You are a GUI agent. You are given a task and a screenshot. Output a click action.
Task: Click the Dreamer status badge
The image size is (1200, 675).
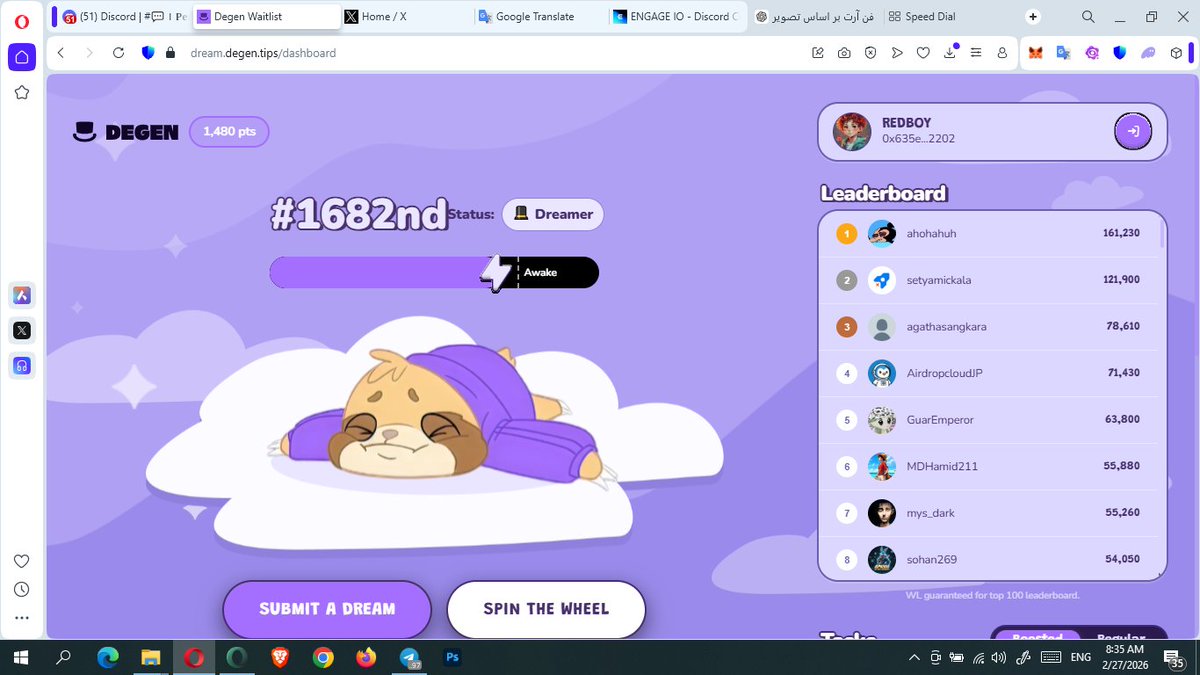[x=553, y=214]
